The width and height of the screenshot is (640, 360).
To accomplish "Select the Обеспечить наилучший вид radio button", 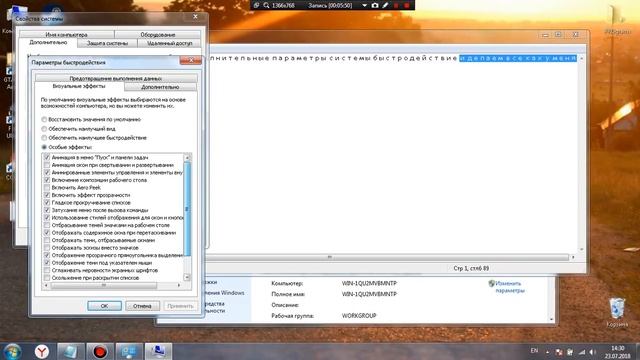I will pyautogui.click(x=44, y=129).
